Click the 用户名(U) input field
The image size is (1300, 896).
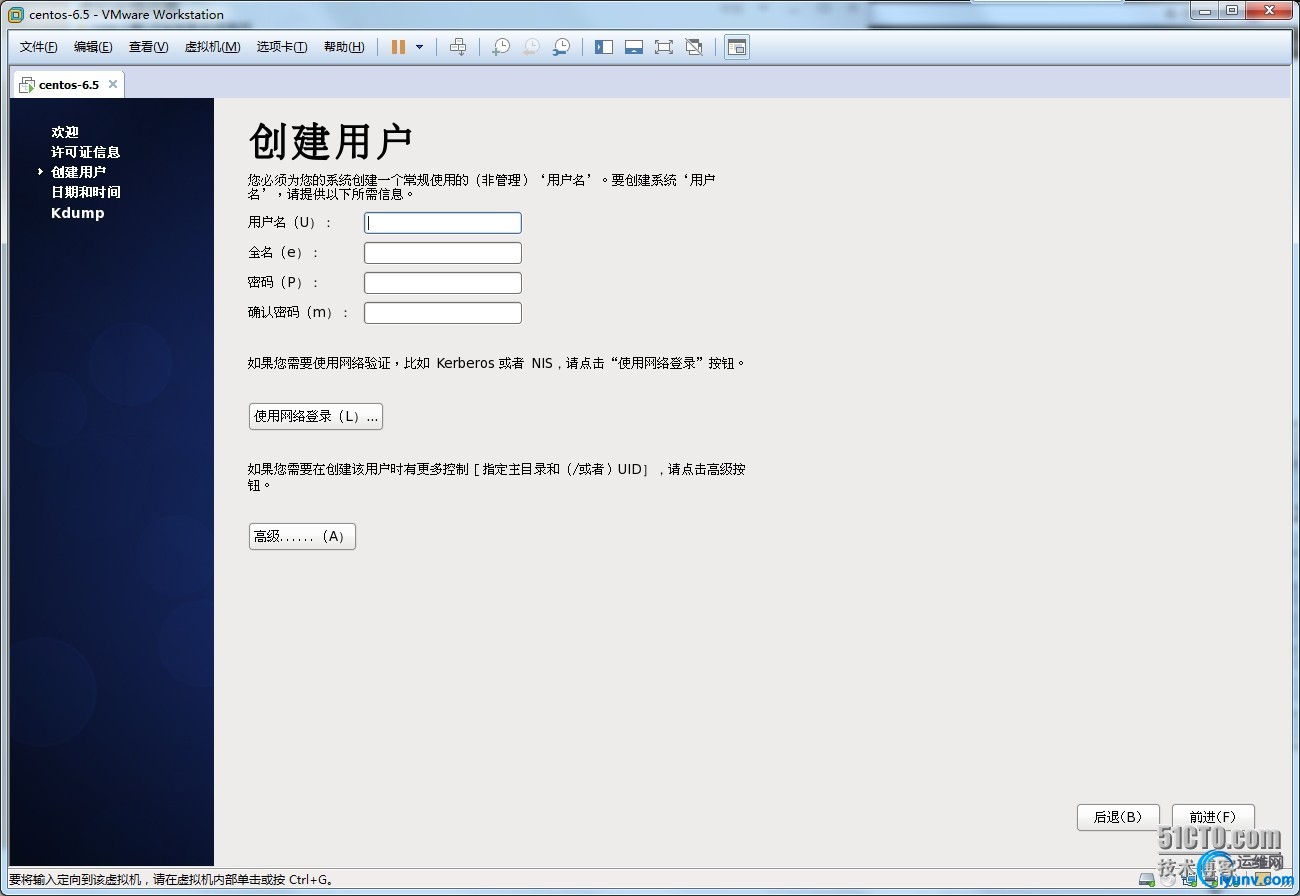(443, 223)
